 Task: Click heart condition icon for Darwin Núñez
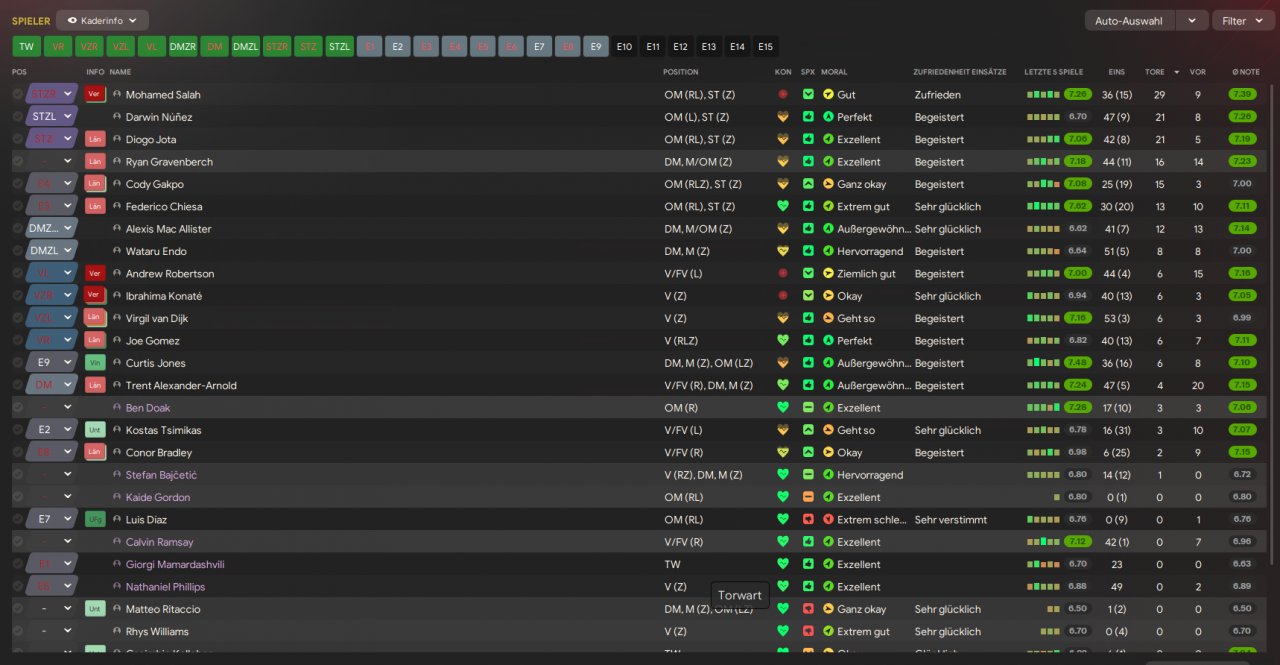783,116
